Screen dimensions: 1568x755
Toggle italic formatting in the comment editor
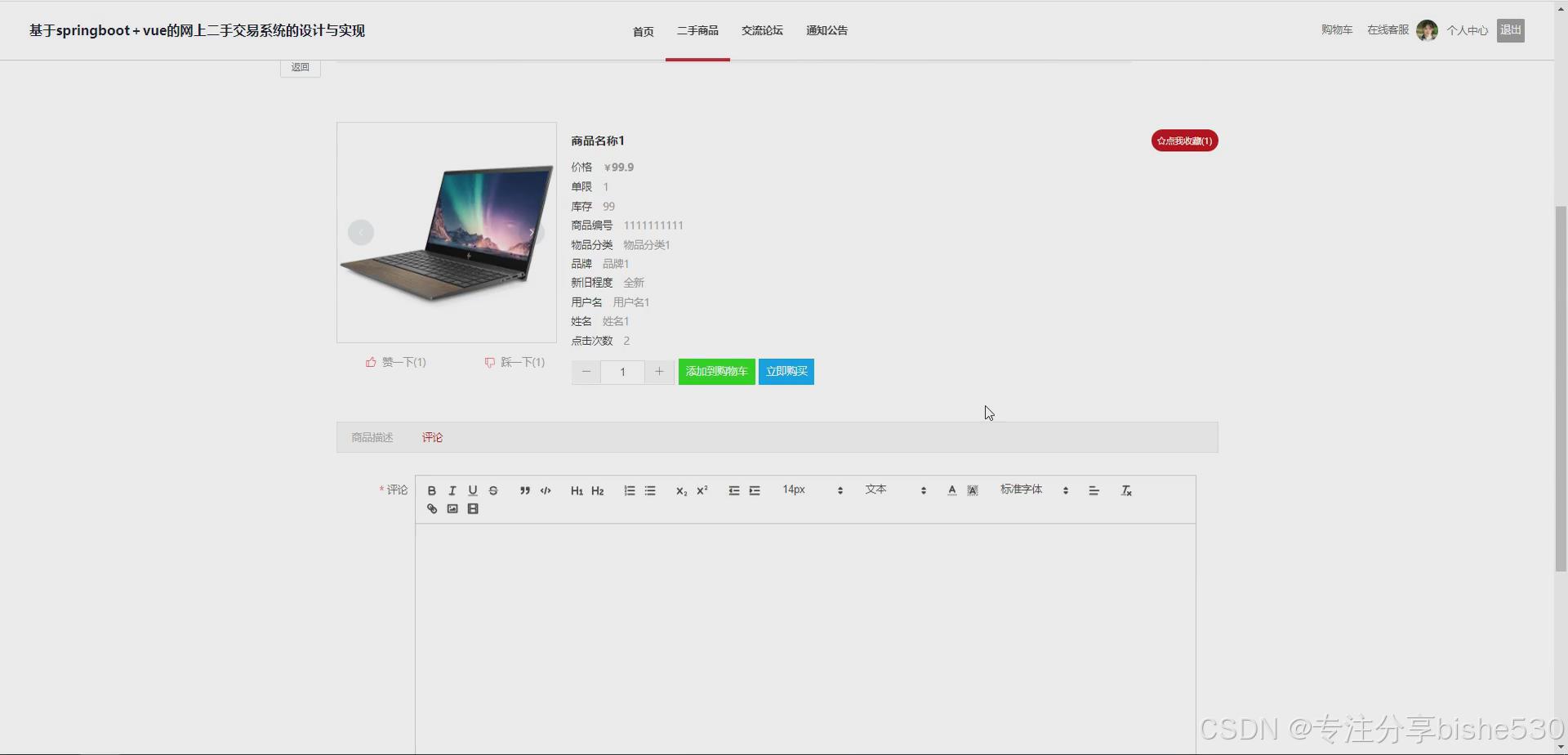452,490
